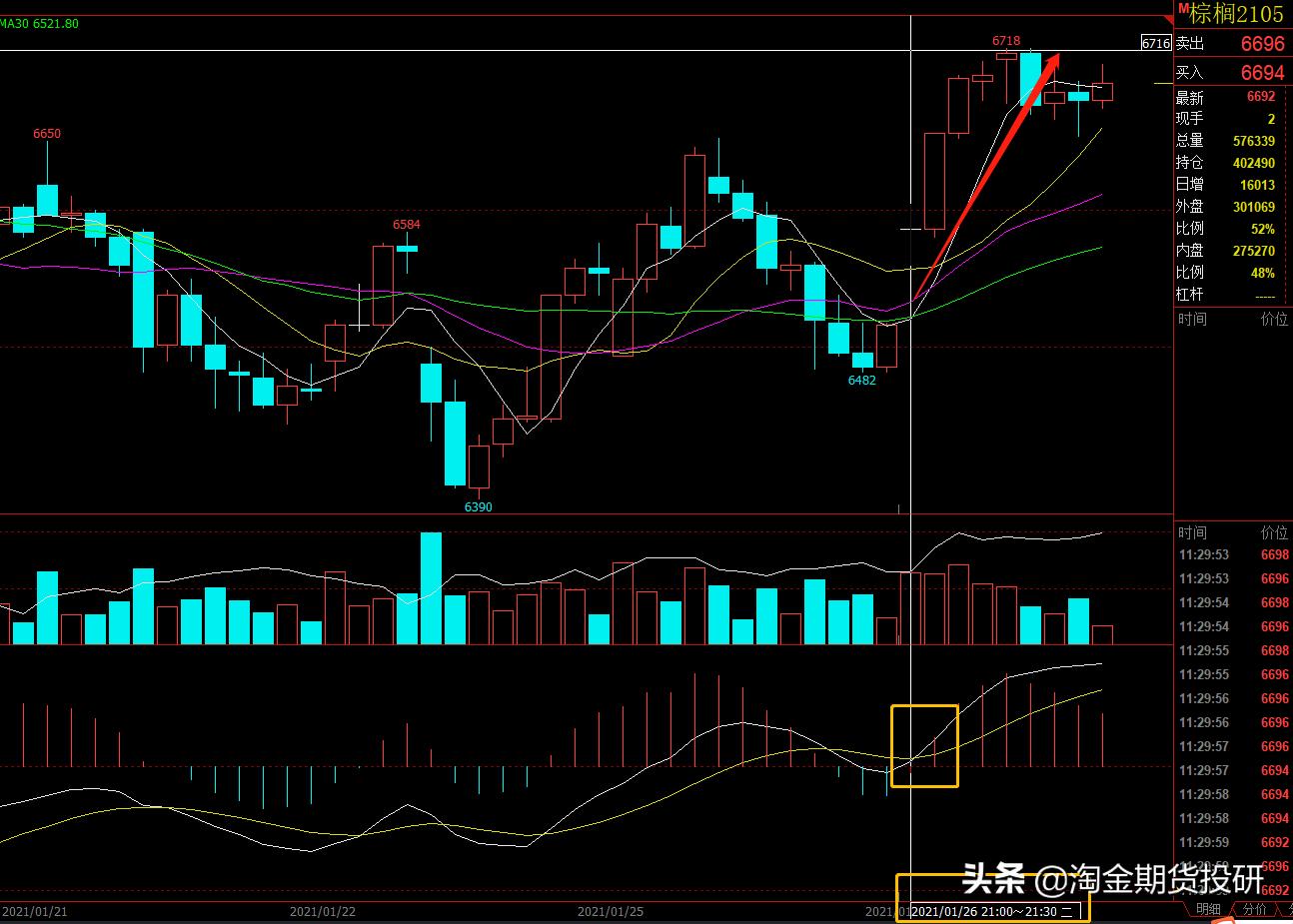Click the 6716 price axis tag
The height and width of the screenshot is (924, 1293).
tap(1155, 43)
